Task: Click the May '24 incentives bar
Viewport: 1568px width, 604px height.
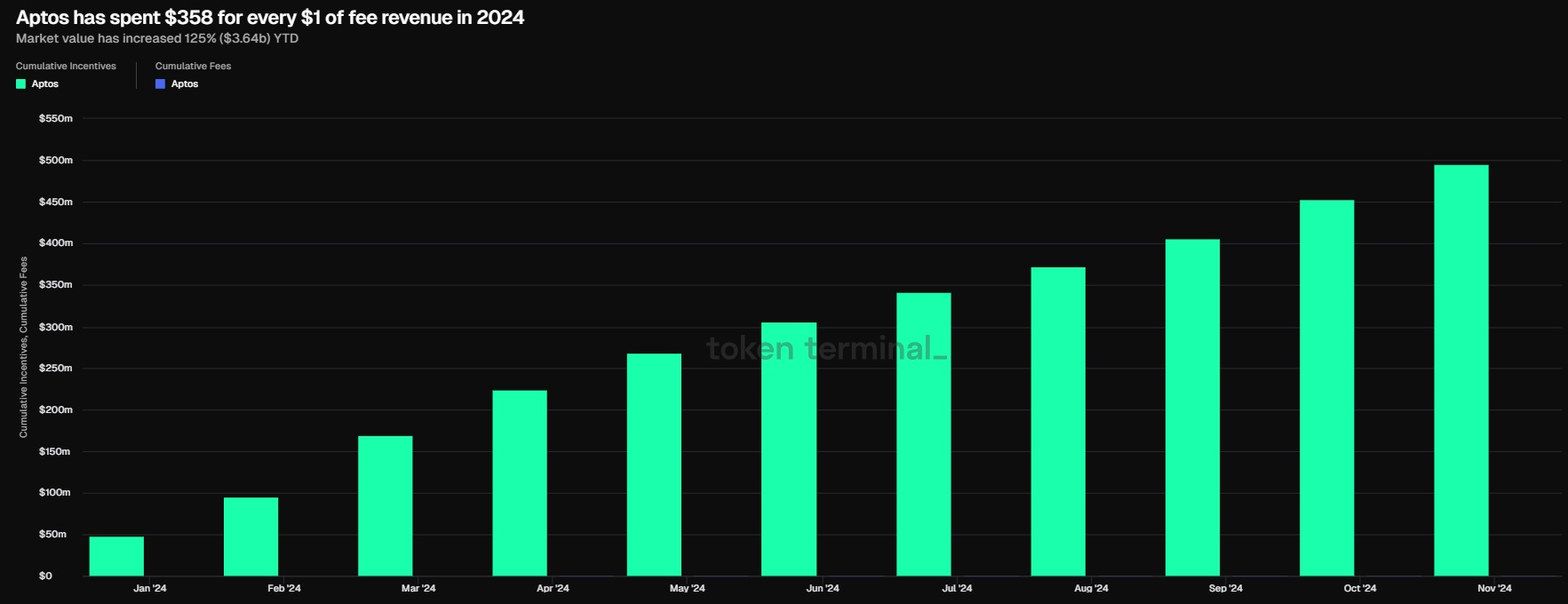Action: point(654,465)
